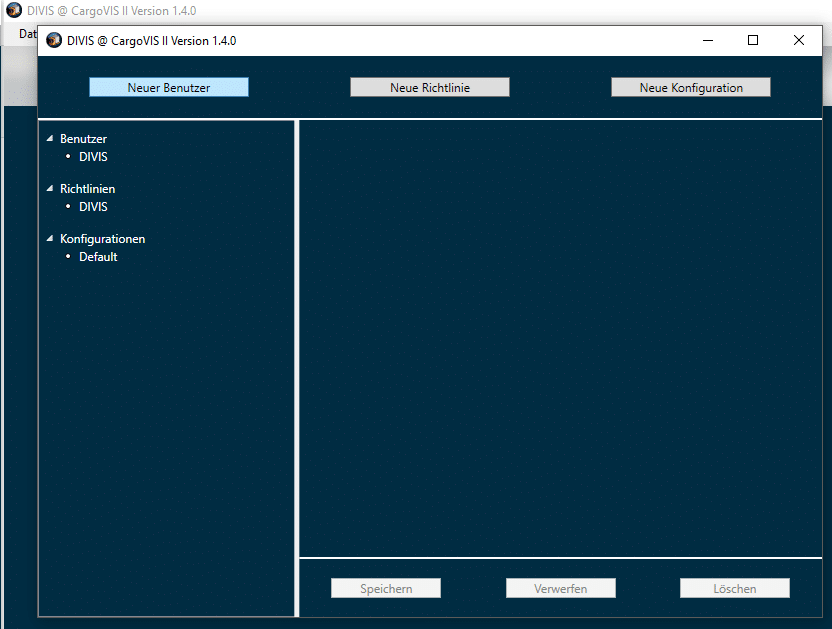Create a new policy with Neue Richtlinie
The width and height of the screenshot is (832, 629).
tap(430, 88)
